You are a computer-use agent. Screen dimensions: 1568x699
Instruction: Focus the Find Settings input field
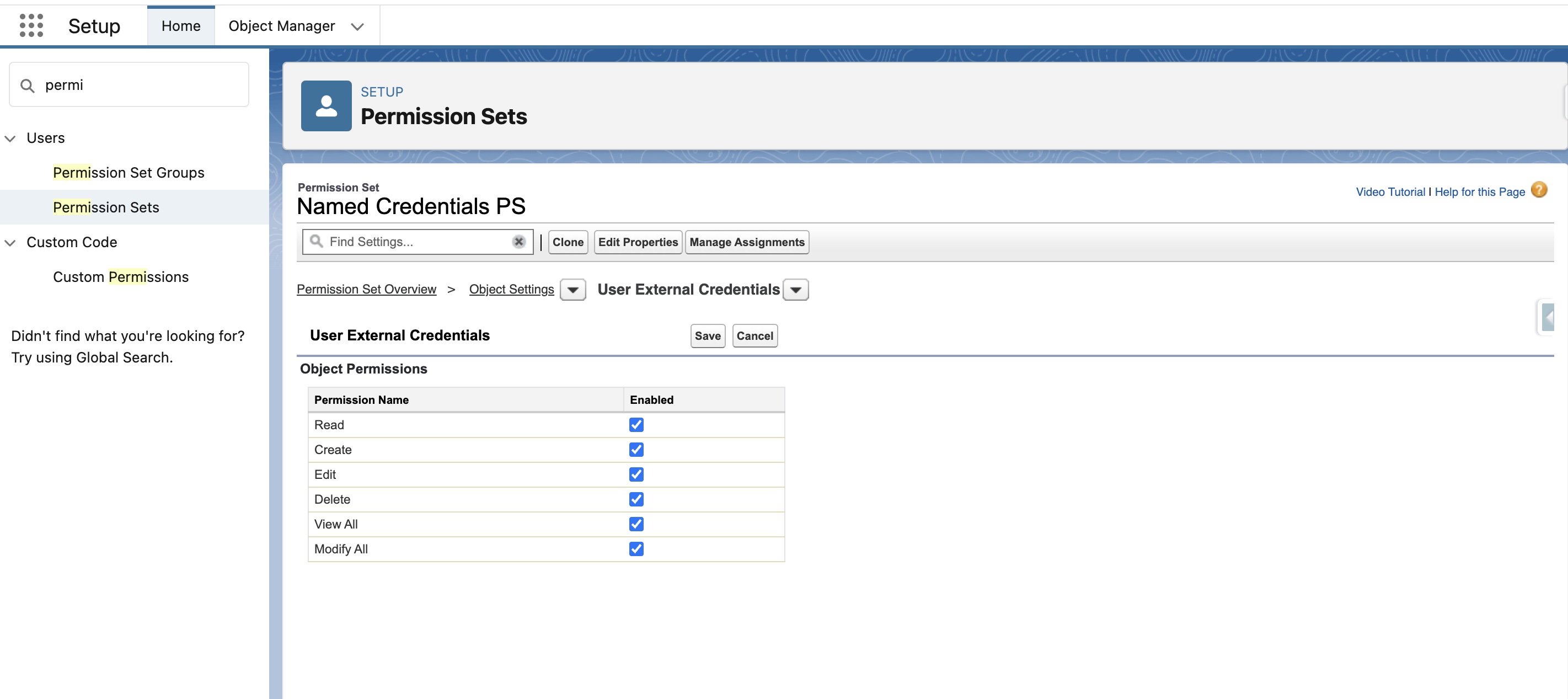pyautogui.click(x=418, y=242)
